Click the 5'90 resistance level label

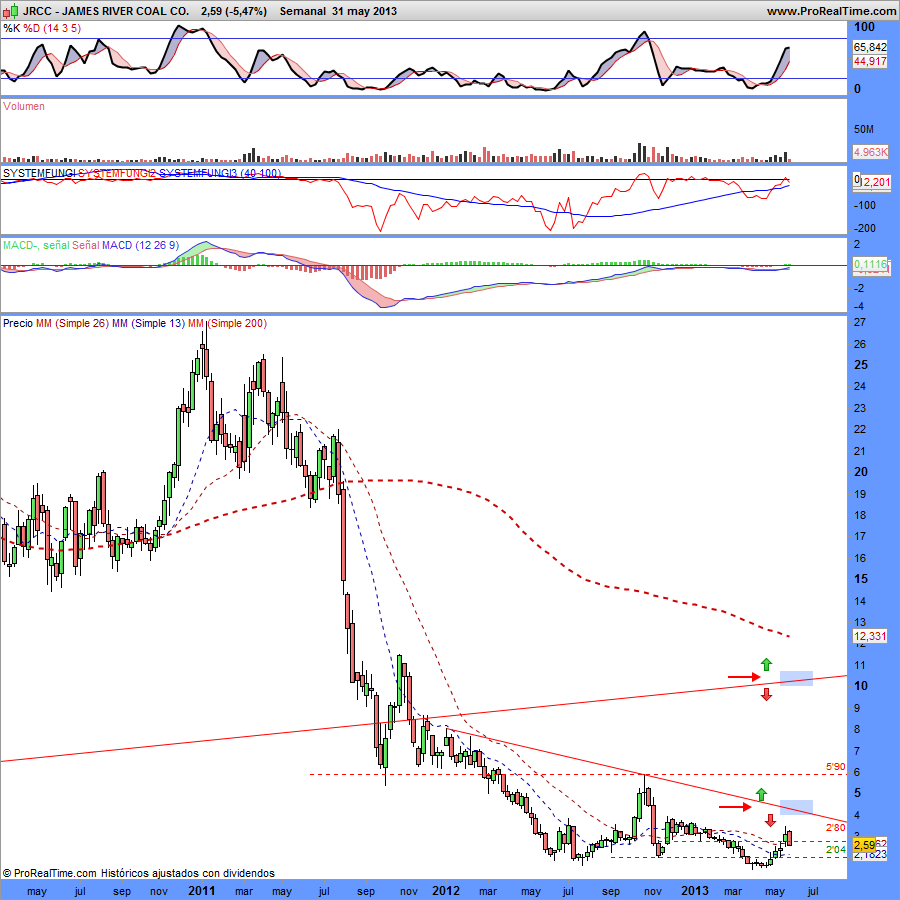coord(836,767)
